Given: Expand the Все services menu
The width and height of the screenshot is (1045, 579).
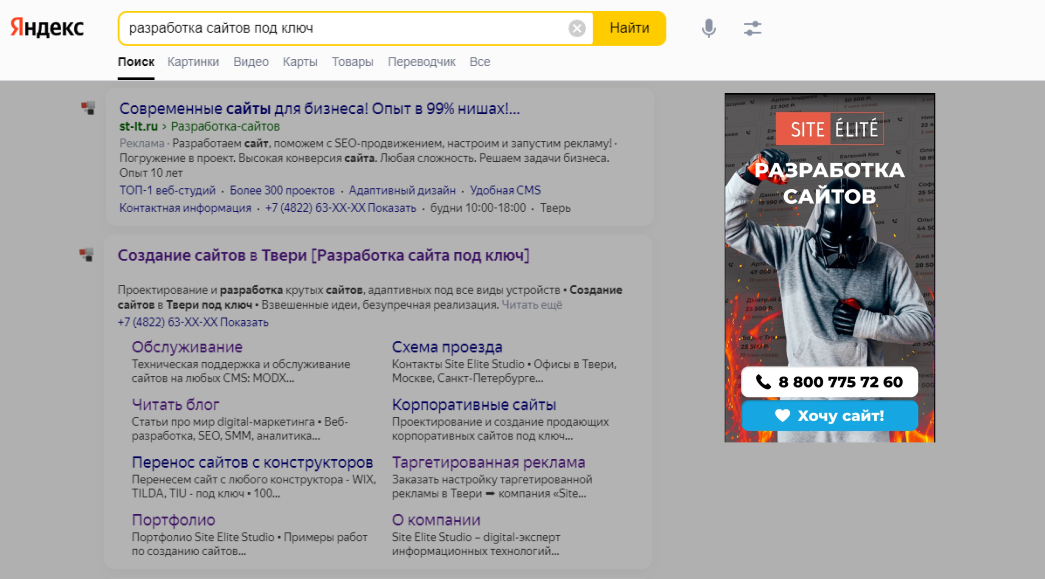Looking at the screenshot, I should [x=480, y=62].
